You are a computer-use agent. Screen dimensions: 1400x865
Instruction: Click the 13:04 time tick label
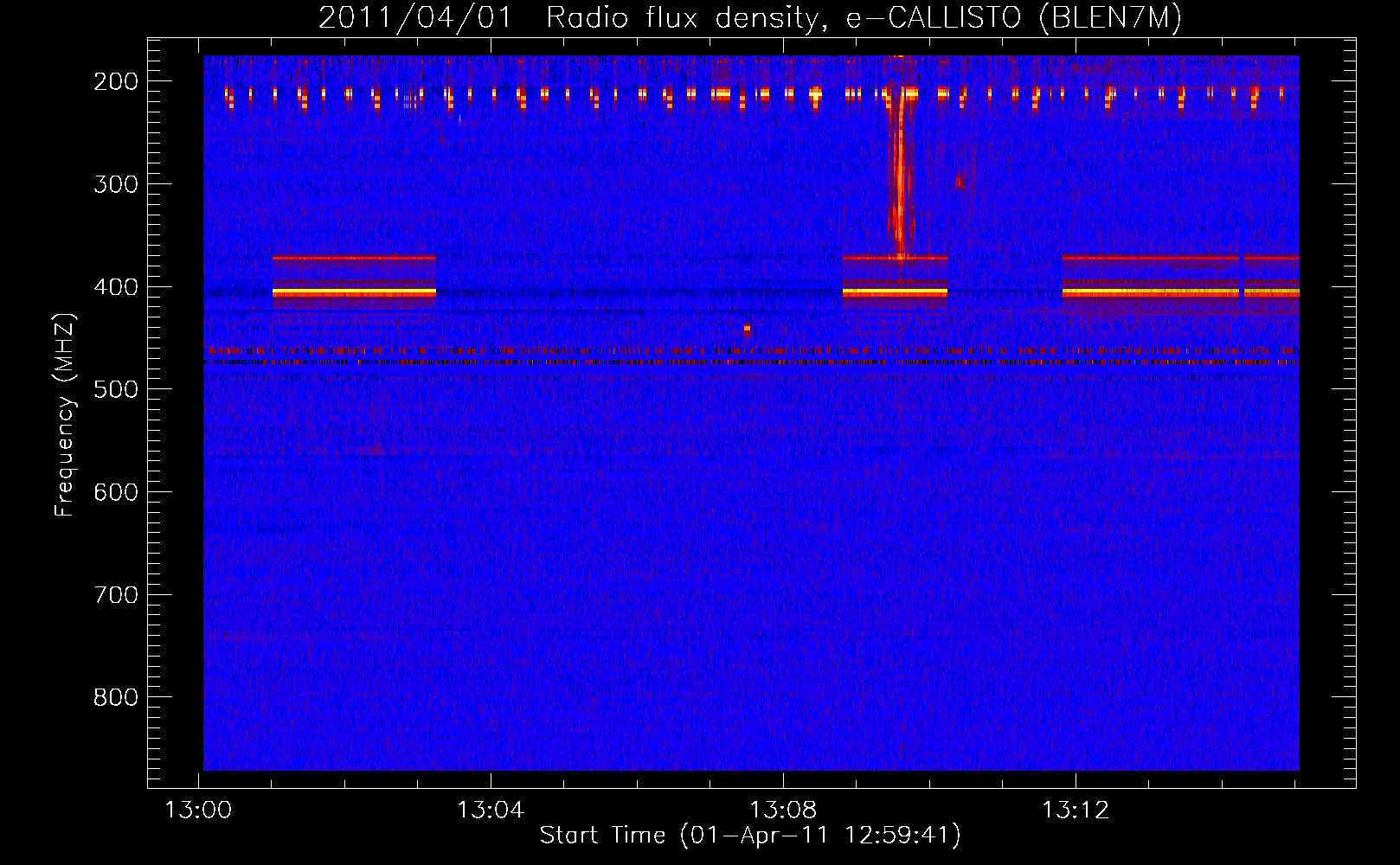tap(491, 811)
